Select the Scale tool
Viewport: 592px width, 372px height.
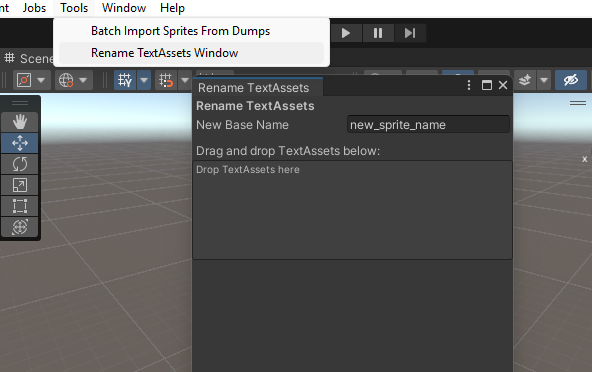click(20, 185)
